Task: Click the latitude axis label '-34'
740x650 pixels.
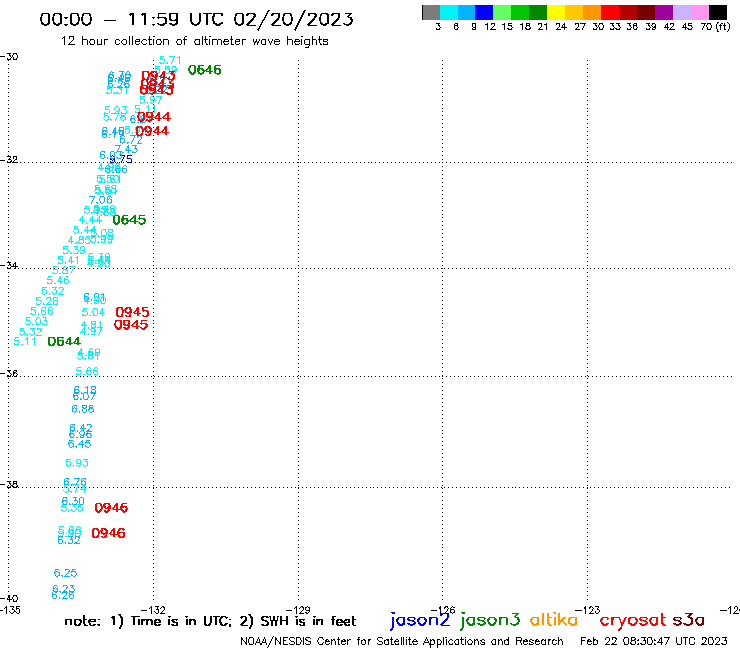Action: point(9,266)
